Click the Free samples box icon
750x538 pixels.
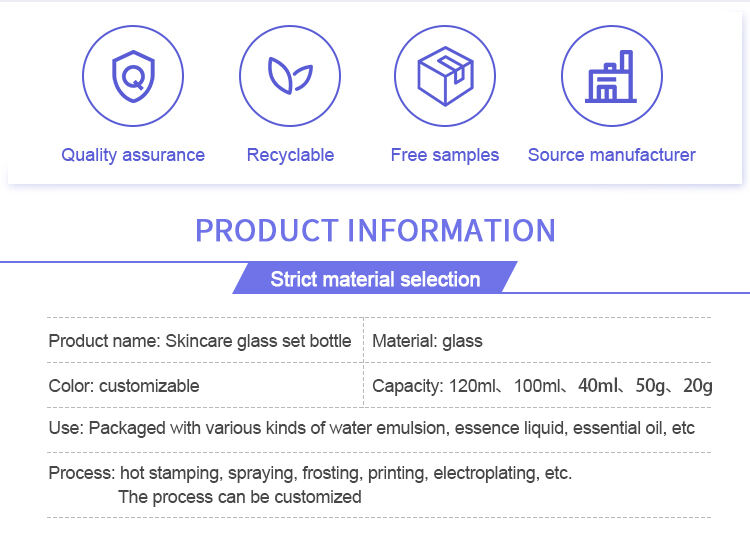point(445,76)
